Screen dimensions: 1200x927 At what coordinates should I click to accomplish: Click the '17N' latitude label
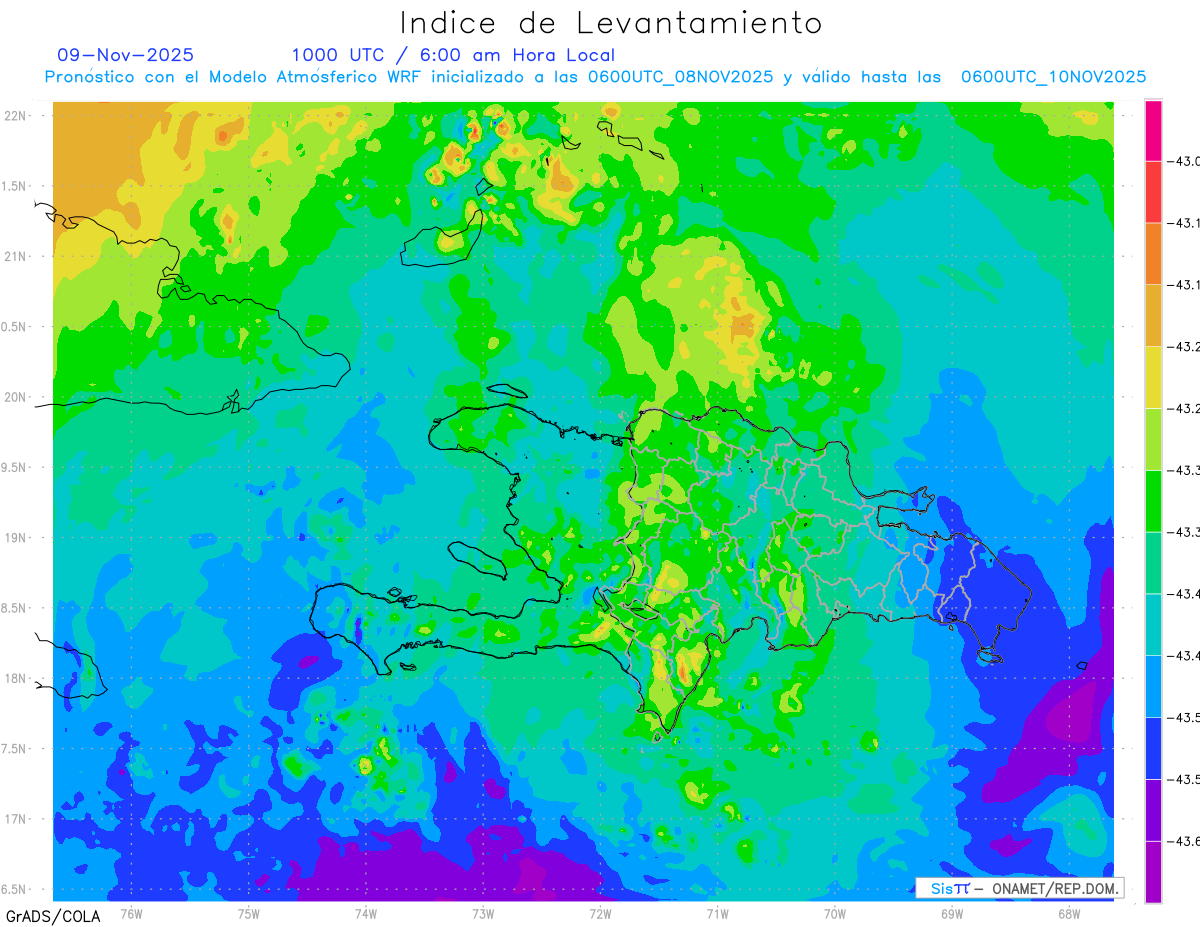click(x=15, y=819)
